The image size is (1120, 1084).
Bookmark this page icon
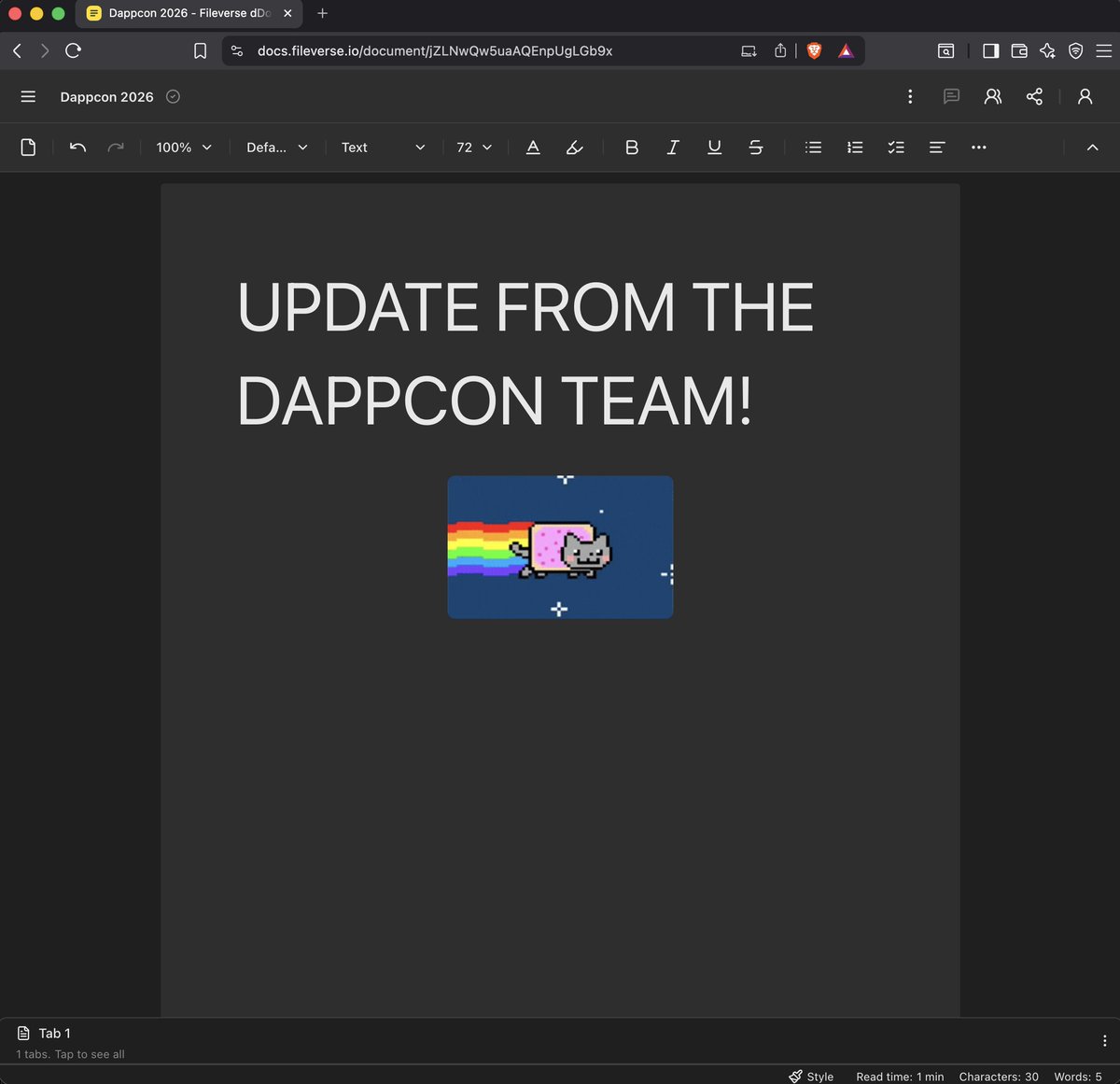coord(200,50)
